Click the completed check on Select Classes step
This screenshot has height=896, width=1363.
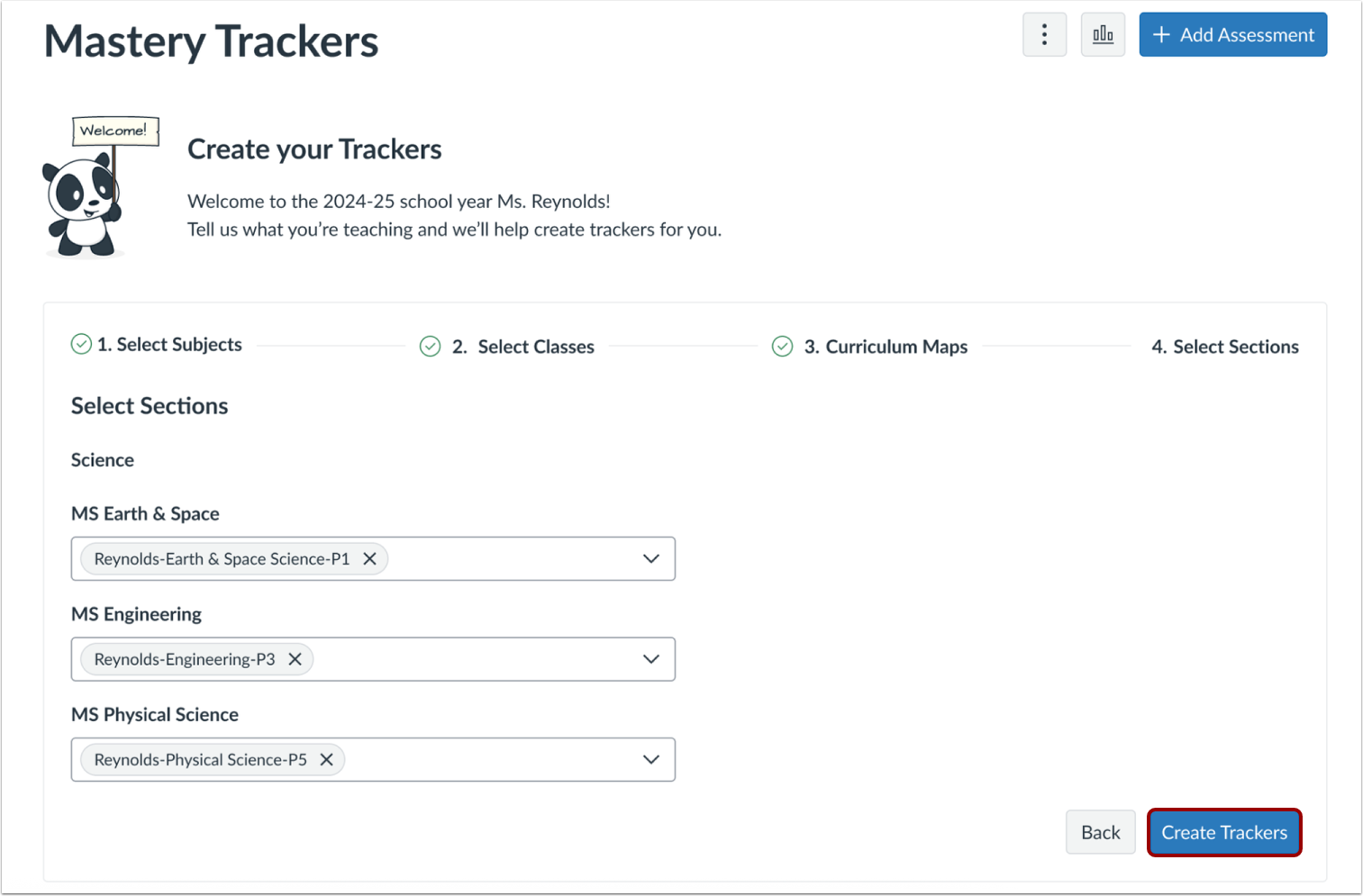[x=430, y=346]
